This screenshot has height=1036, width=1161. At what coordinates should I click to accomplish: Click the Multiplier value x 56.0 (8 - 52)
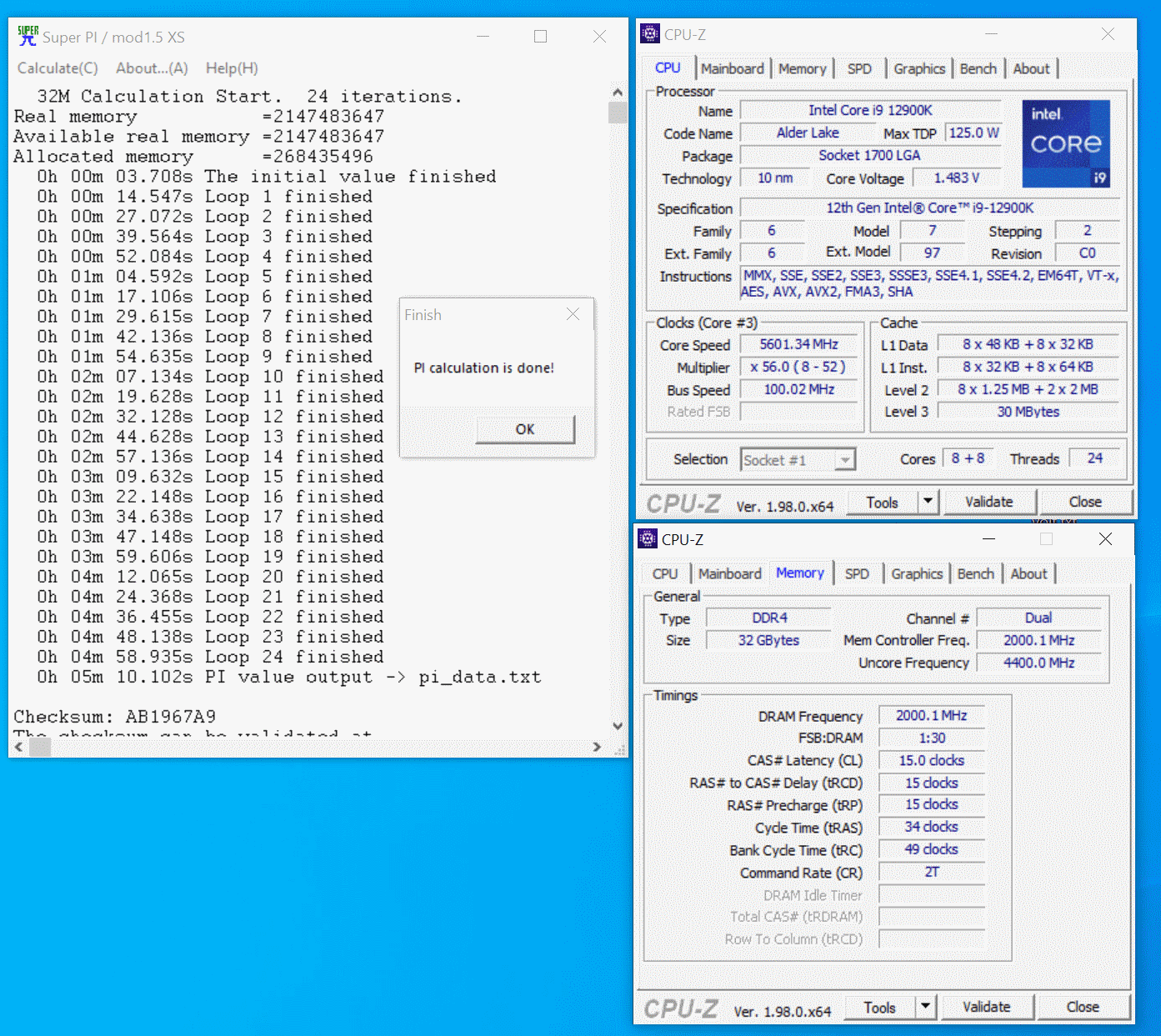[x=798, y=367]
